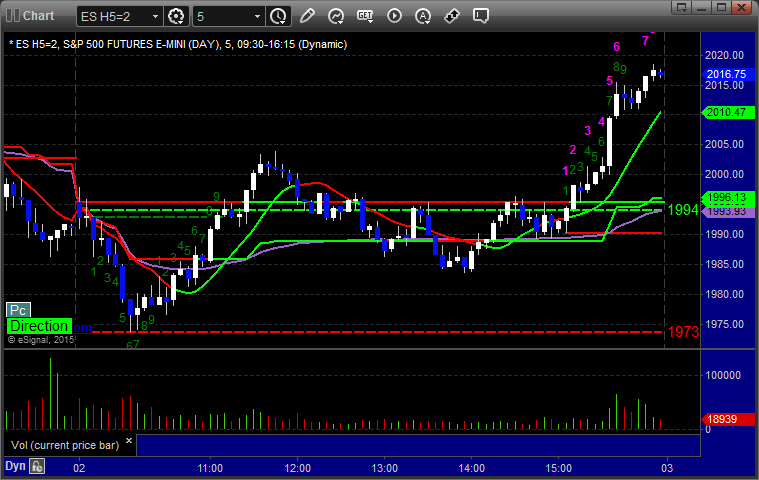
Task: Click the bar replay play icon
Action: point(394,16)
